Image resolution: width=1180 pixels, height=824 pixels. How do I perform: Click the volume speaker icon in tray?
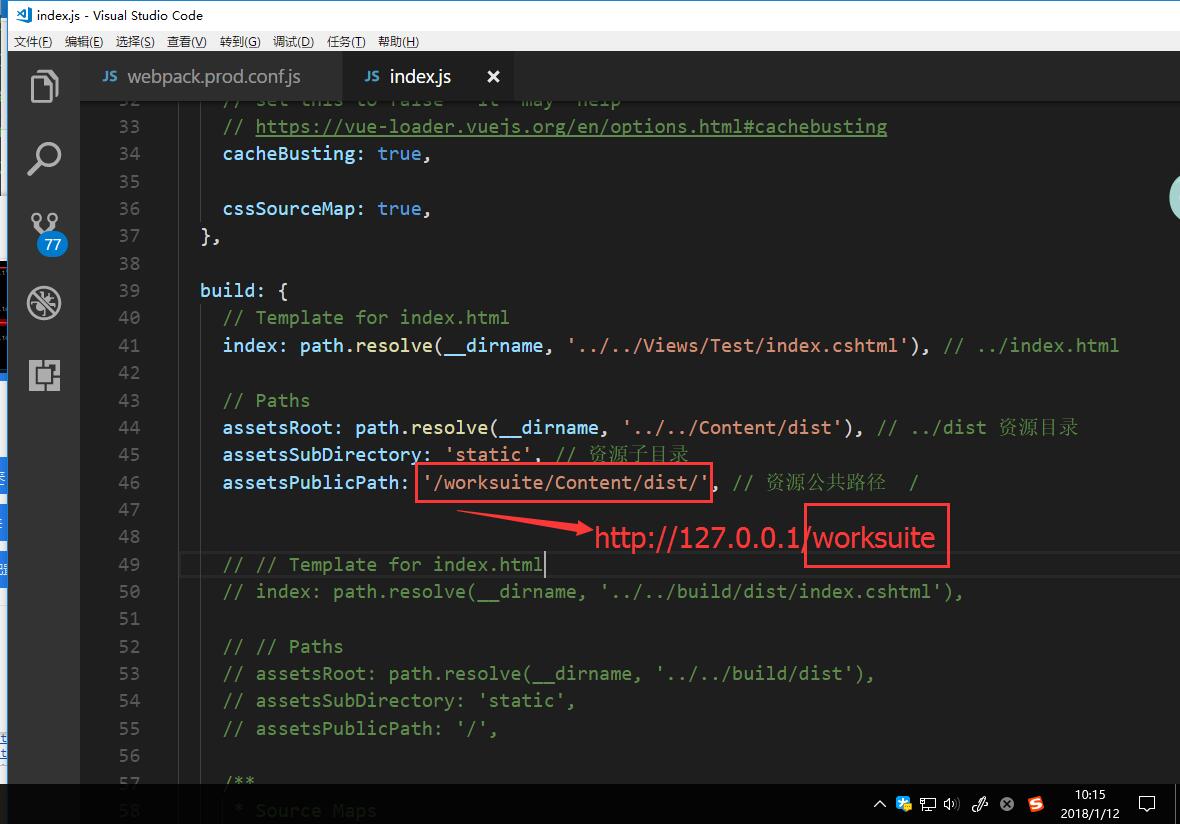coord(951,804)
